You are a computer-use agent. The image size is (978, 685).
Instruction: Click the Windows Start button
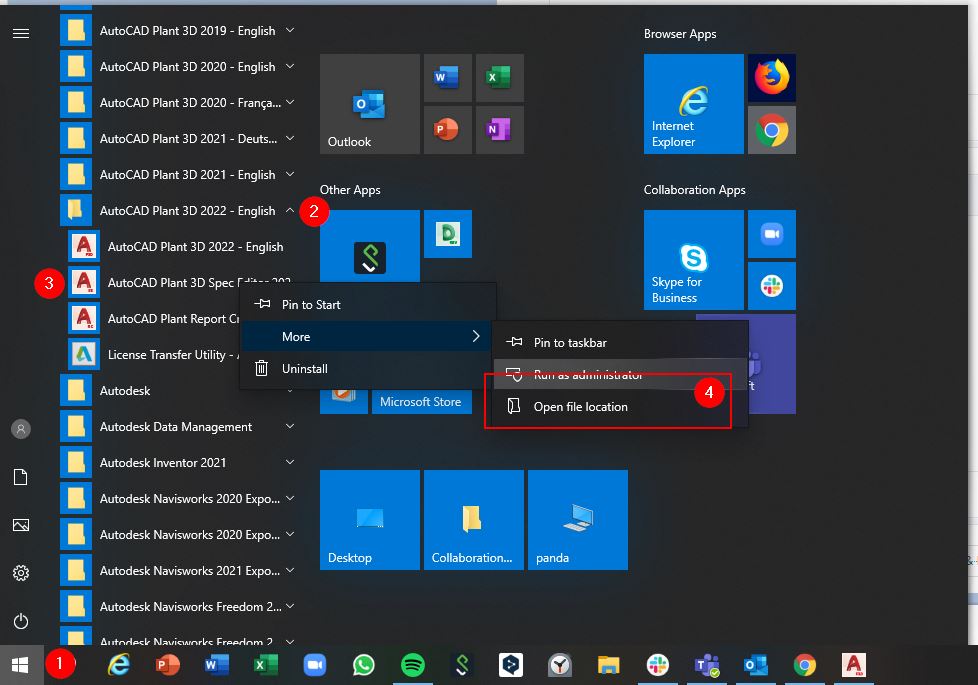point(21,665)
